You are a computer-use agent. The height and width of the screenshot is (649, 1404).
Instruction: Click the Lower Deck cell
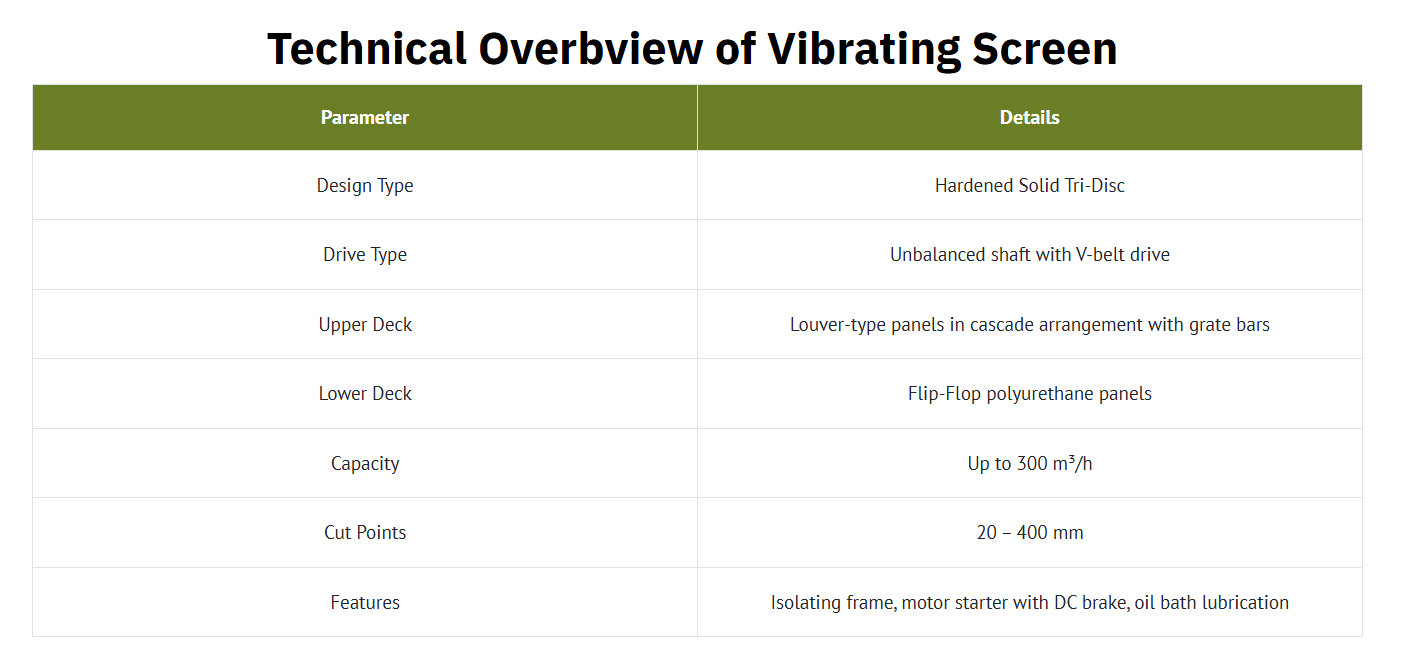point(365,393)
